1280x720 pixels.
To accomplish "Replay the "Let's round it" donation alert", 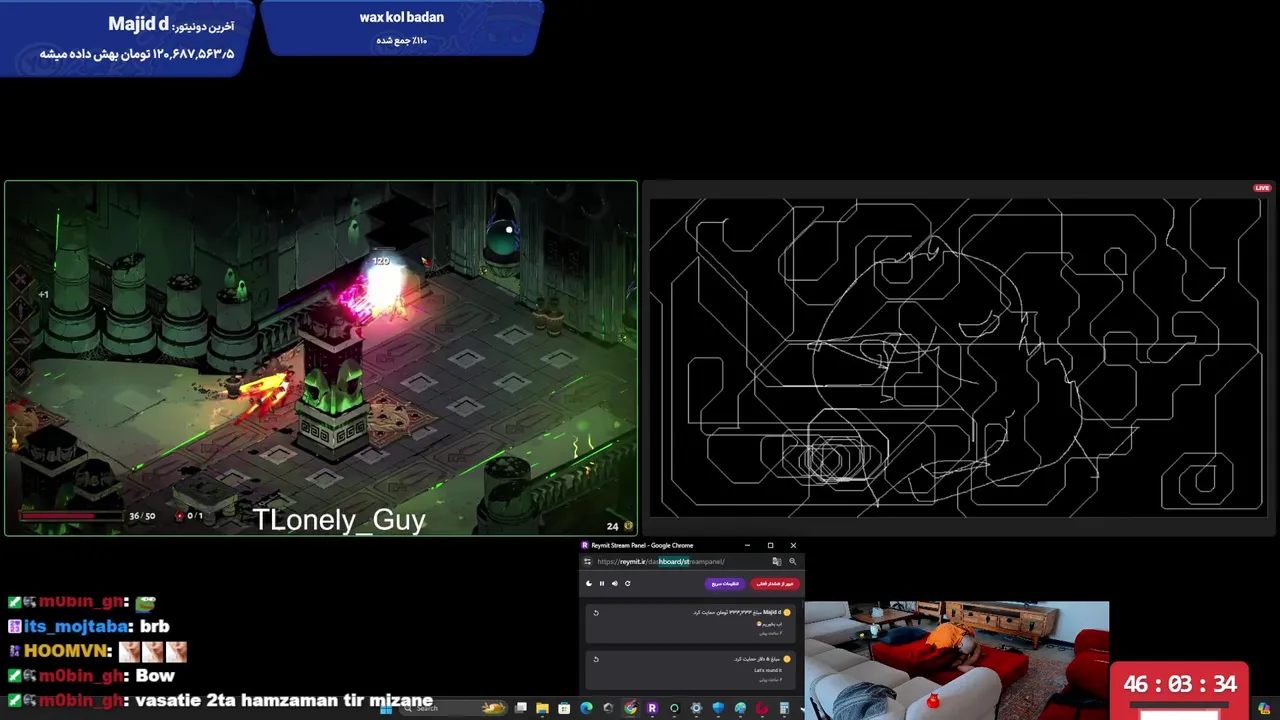I will point(596,659).
